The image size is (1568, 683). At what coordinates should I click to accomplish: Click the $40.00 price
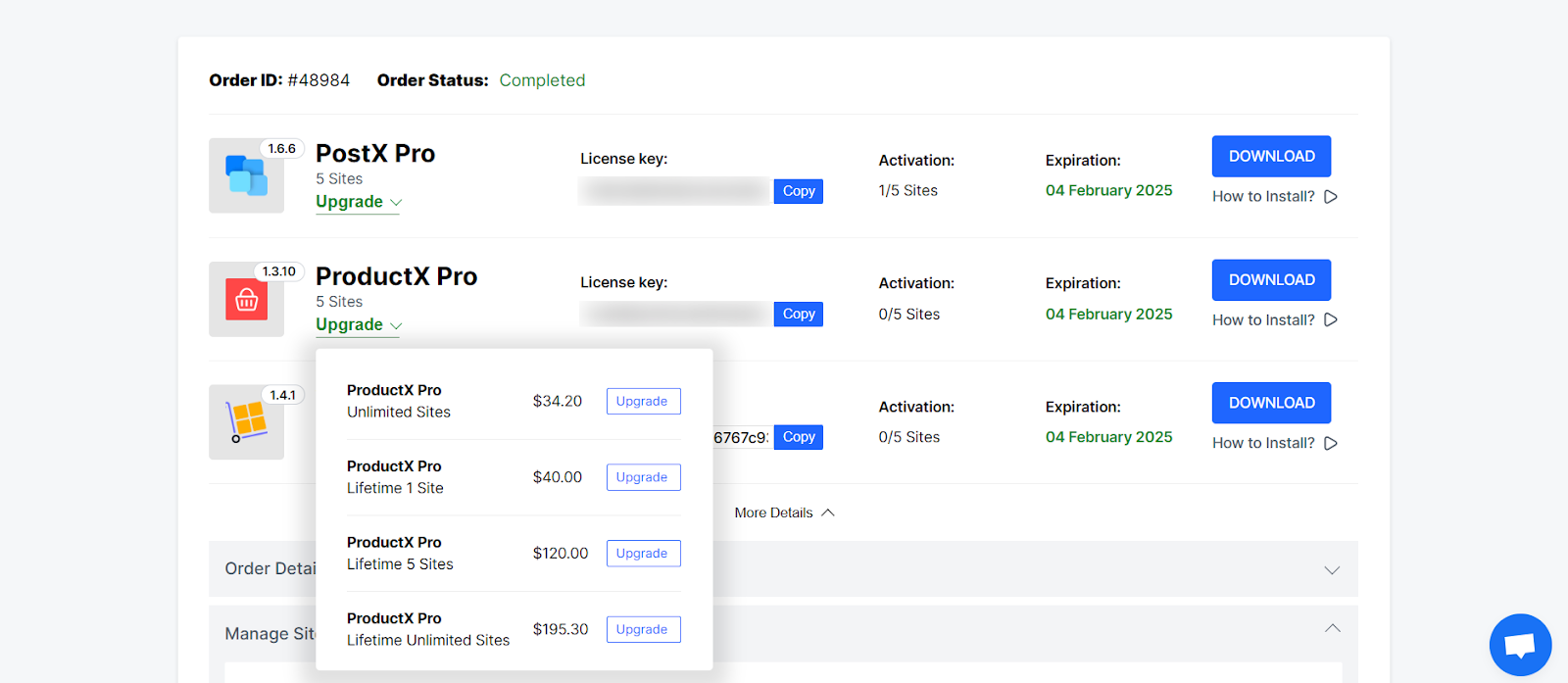click(x=558, y=477)
